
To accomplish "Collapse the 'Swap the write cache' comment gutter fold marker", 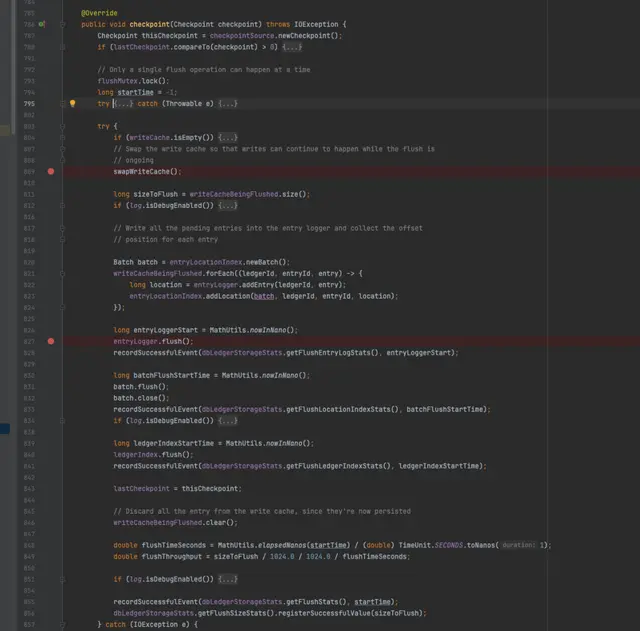I will [62, 149].
